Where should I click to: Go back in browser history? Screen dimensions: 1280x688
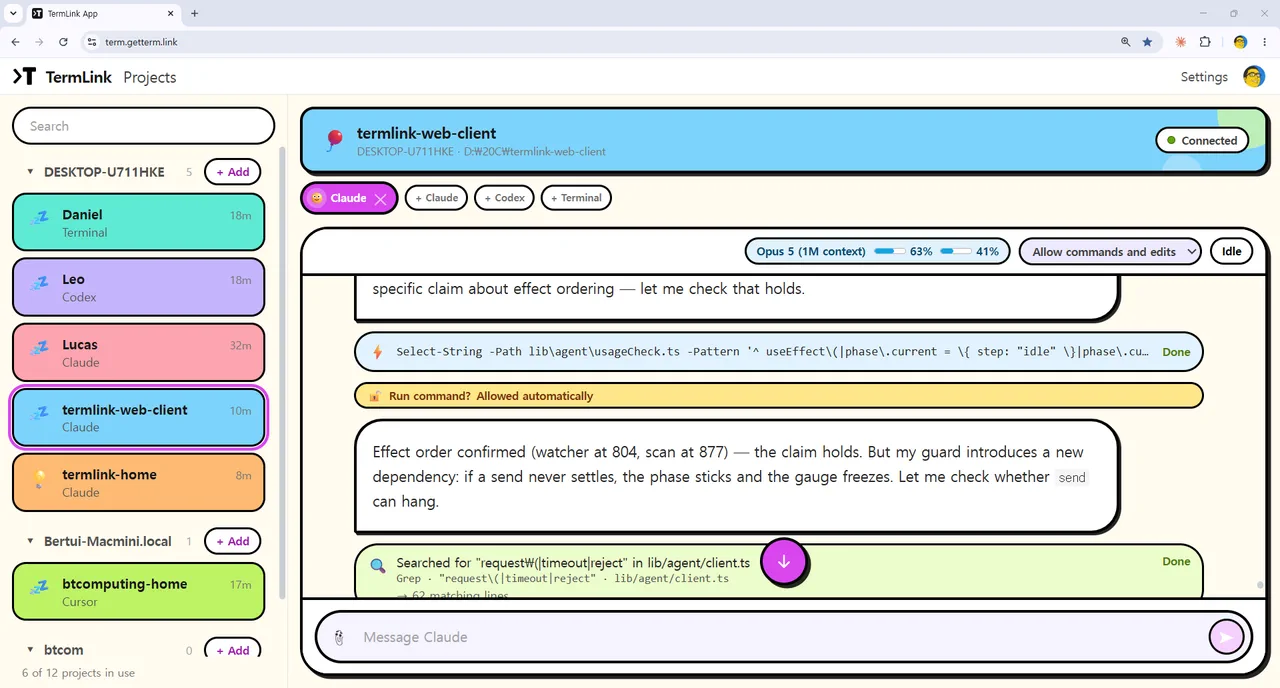15,42
